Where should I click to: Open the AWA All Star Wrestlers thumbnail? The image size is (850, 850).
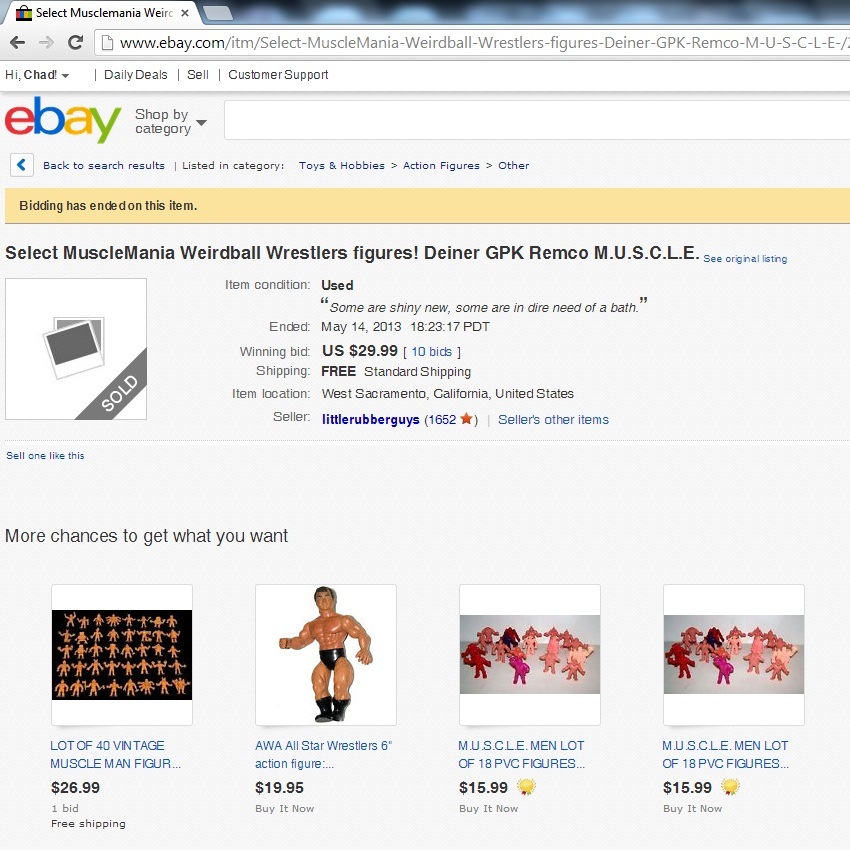326,655
